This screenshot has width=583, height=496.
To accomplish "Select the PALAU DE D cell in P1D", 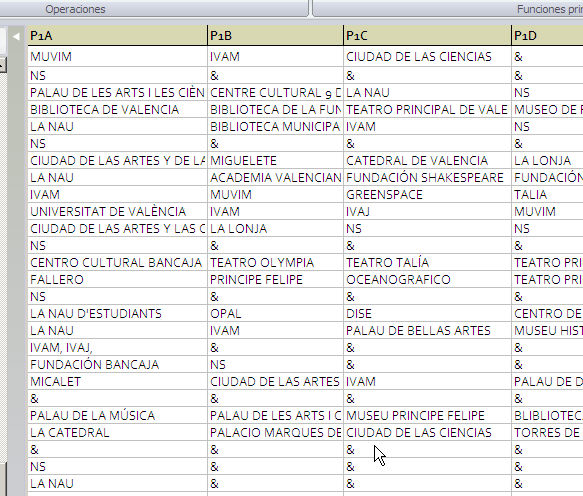I will pos(547,381).
